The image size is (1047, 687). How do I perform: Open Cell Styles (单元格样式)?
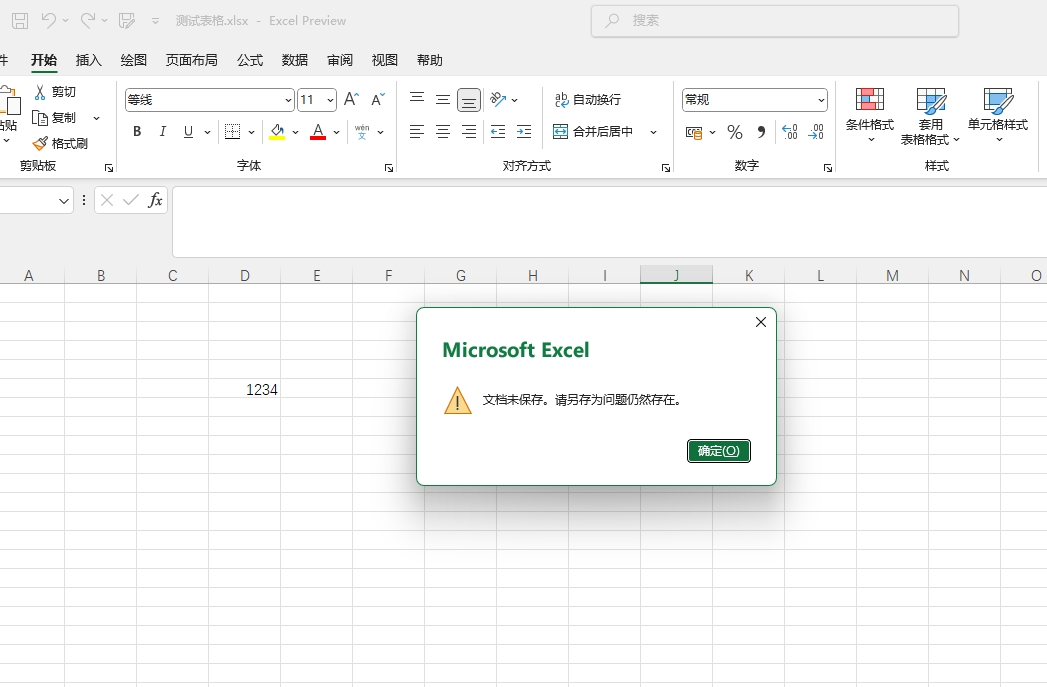point(998,116)
